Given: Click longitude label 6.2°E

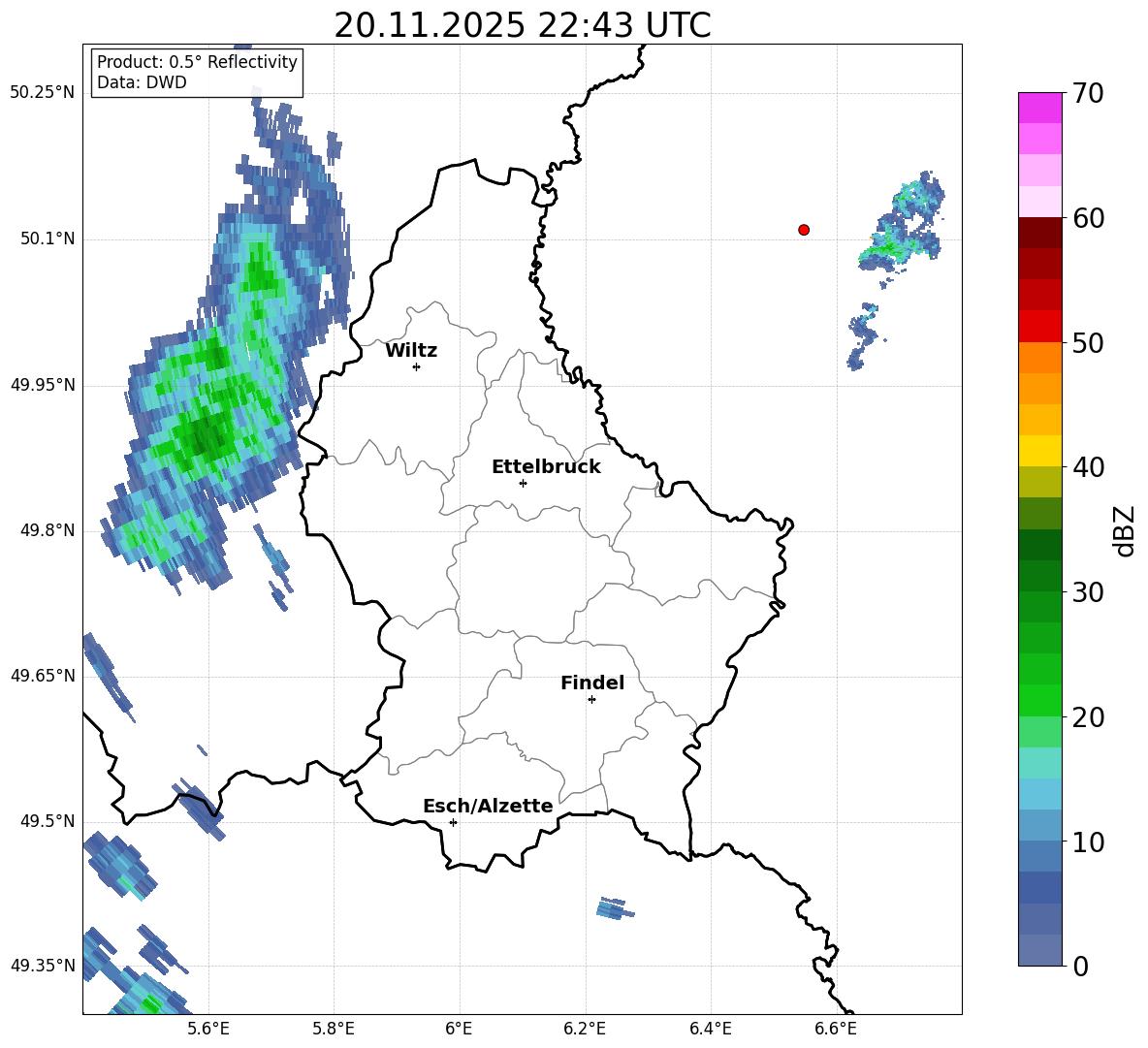Looking at the screenshot, I should pyautogui.click(x=585, y=1029).
